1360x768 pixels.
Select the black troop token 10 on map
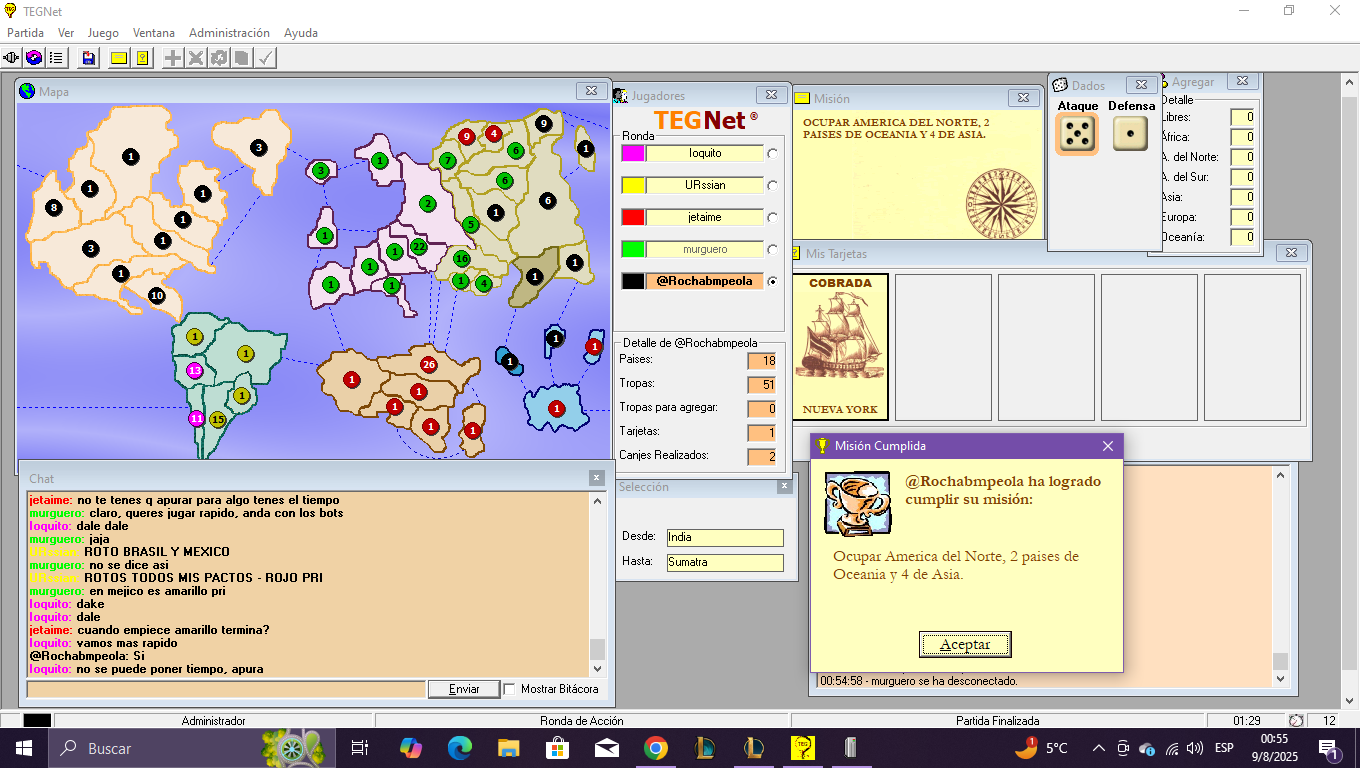157,295
